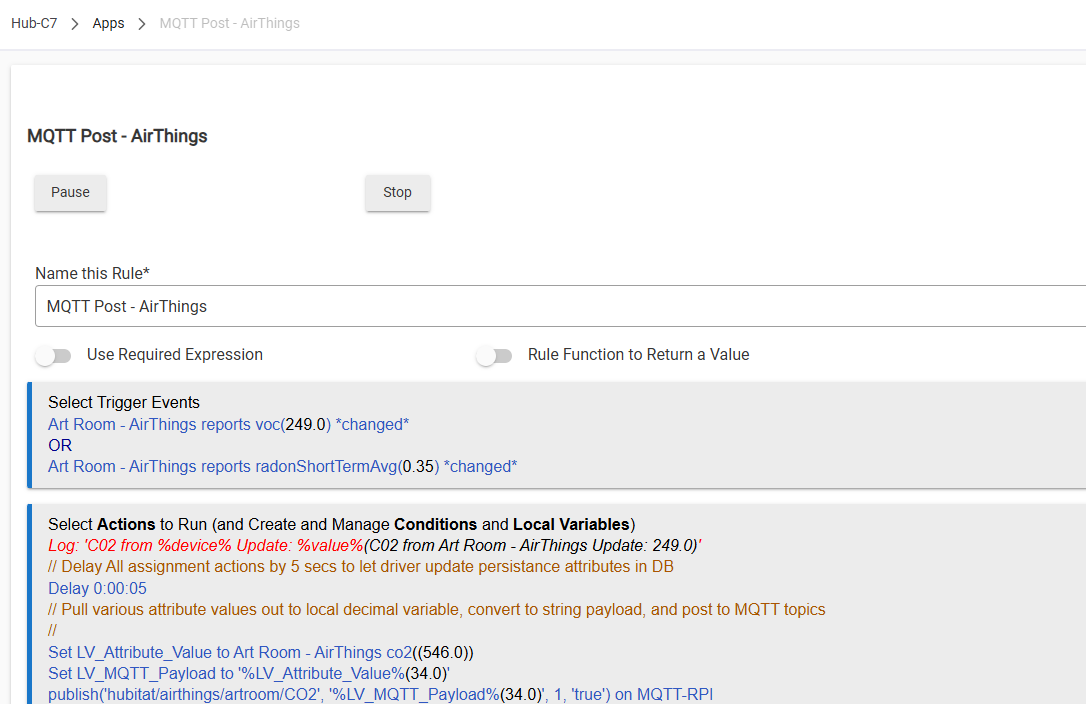The image size is (1086, 704).
Task: Select the empty // comment line
Action: pos(53,631)
